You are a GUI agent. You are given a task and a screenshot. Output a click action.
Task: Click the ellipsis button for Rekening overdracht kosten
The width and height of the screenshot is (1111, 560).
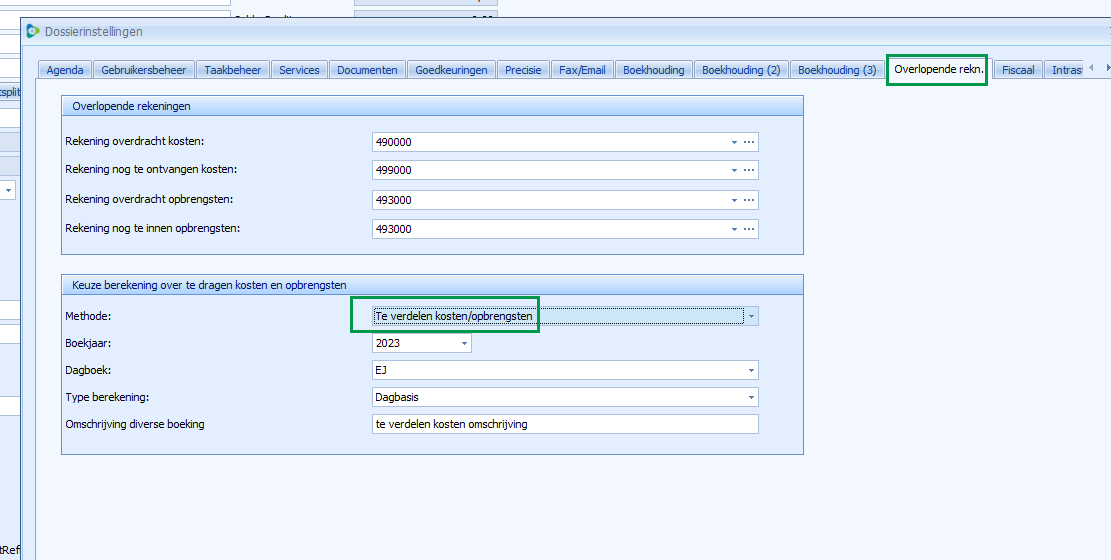click(x=748, y=142)
